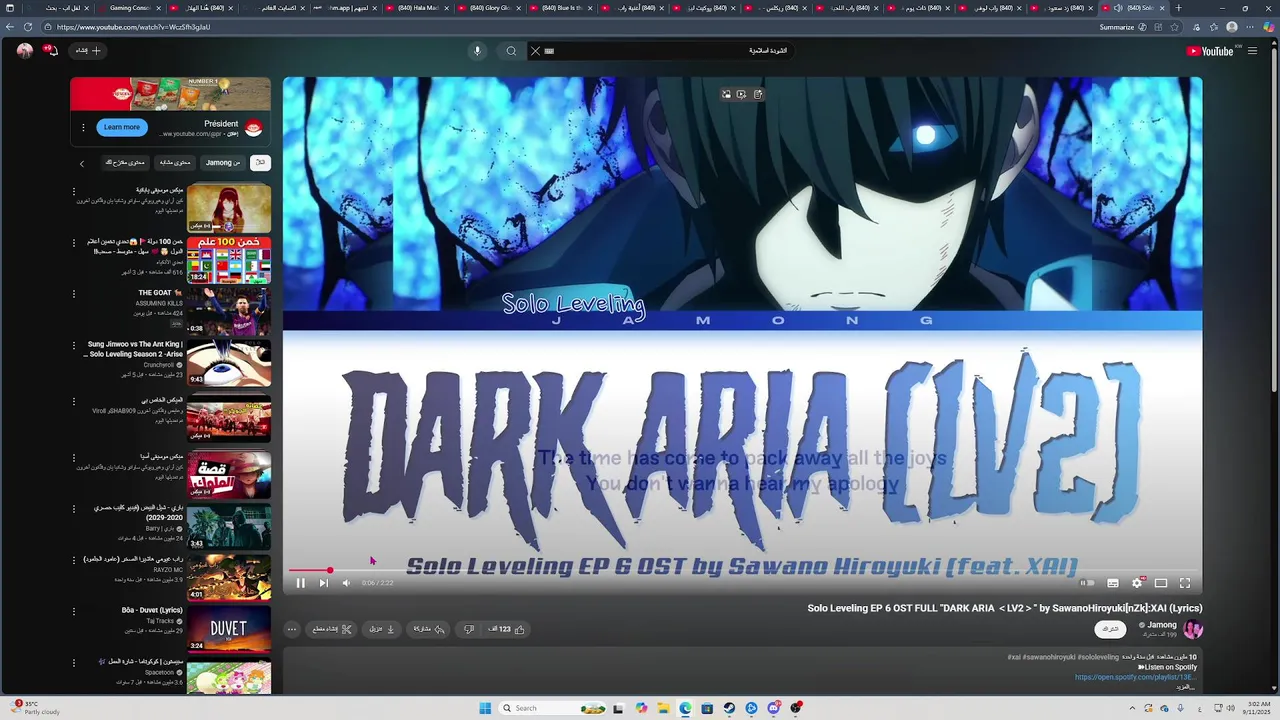Switch to the 'Glory Glory' browser tab
The width and height of the screenshot is (1280, 720).
point(490,8)
